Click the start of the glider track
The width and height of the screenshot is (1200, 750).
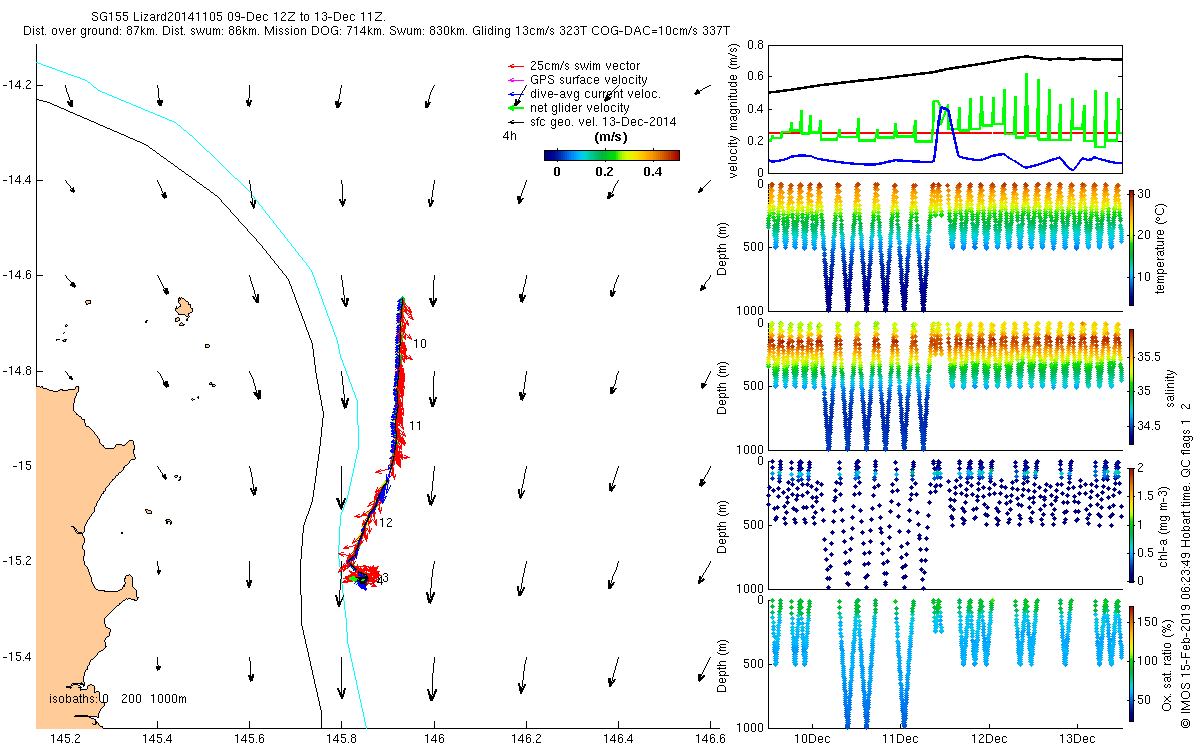[401, 299]
